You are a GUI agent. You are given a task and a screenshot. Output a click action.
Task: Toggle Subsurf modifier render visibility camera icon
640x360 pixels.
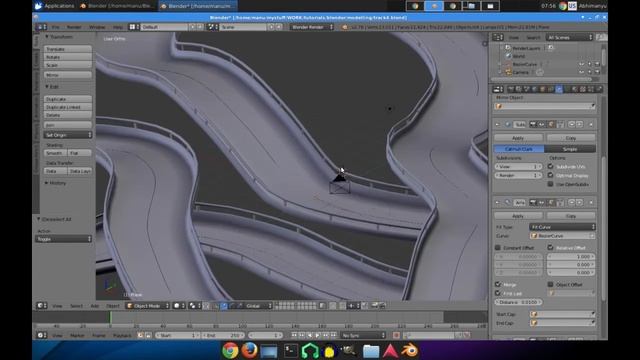click(x=533, y=124)
